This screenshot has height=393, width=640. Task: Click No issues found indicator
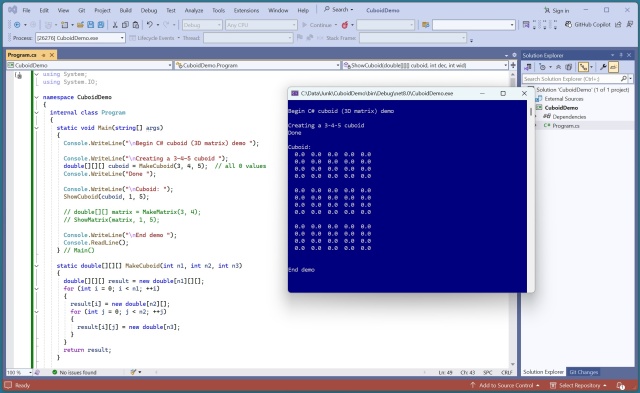74,372
